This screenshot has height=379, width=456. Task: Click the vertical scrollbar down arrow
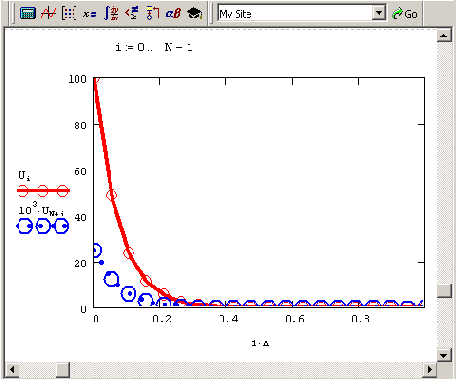444,355
